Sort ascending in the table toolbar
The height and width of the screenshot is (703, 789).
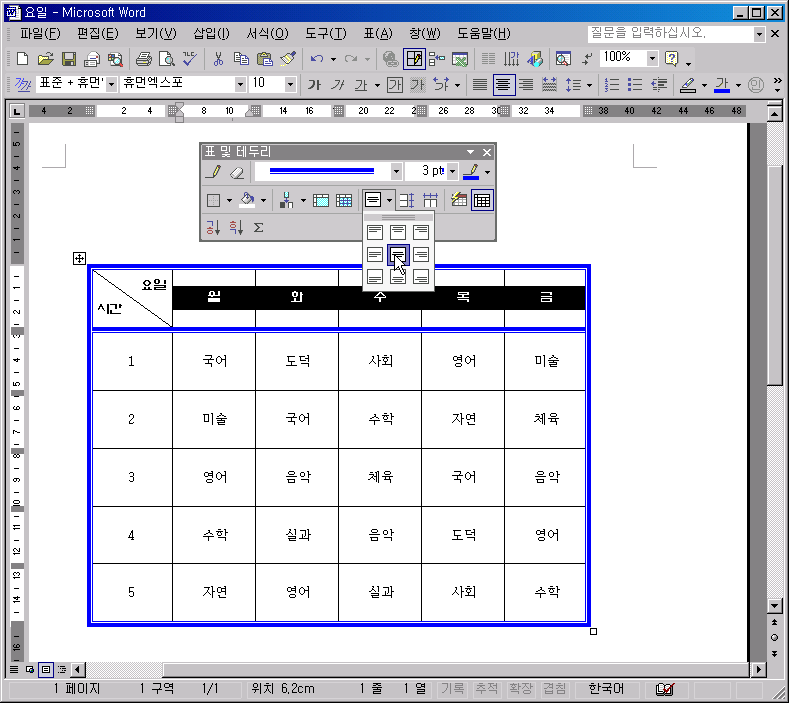[x=213, y=227]
